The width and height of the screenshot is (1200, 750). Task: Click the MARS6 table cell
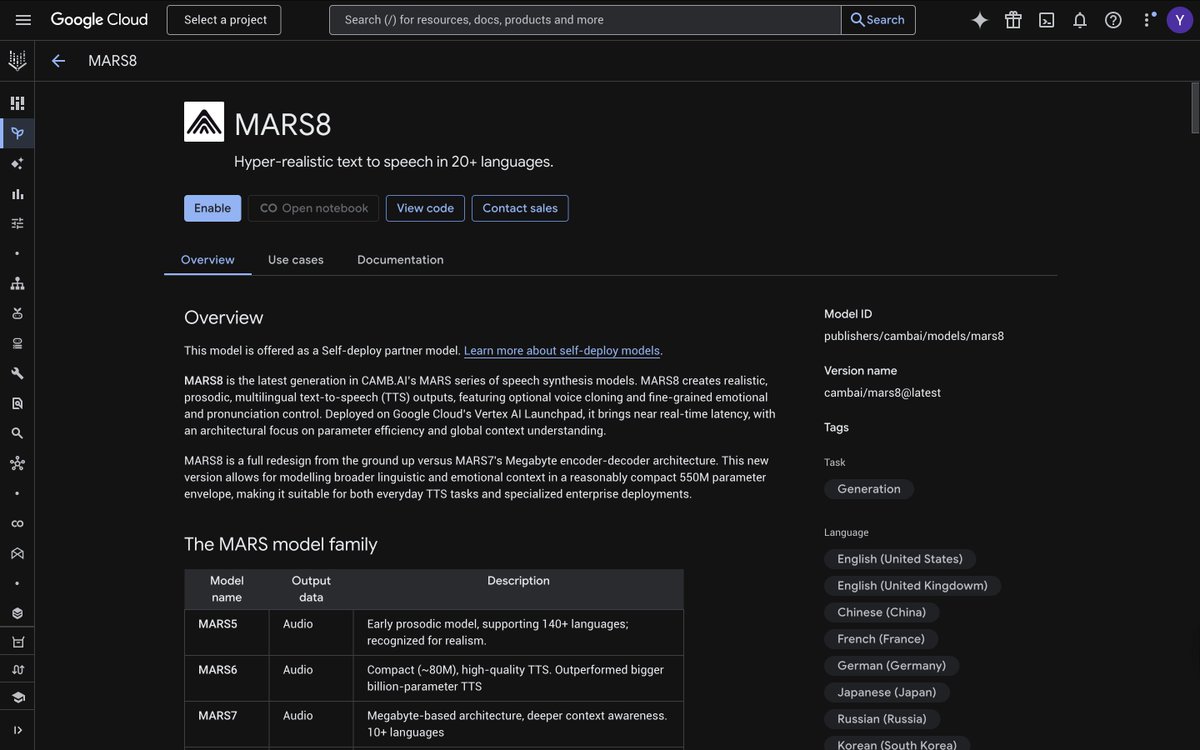coord(227,678)
